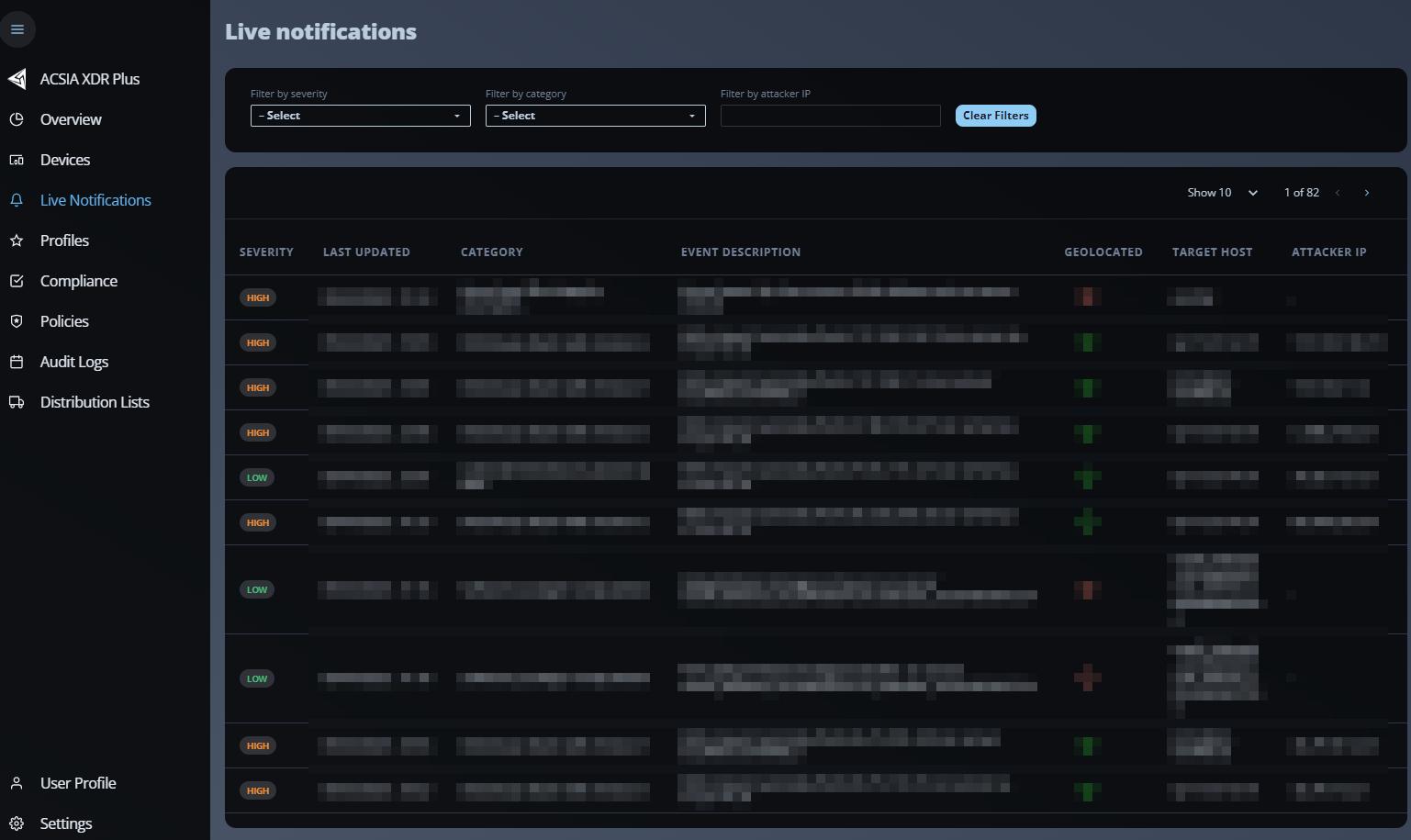This screenshot has height=840, width=1411.
Task: Open the Filter by severity dropdown
Action: (361, 116)
